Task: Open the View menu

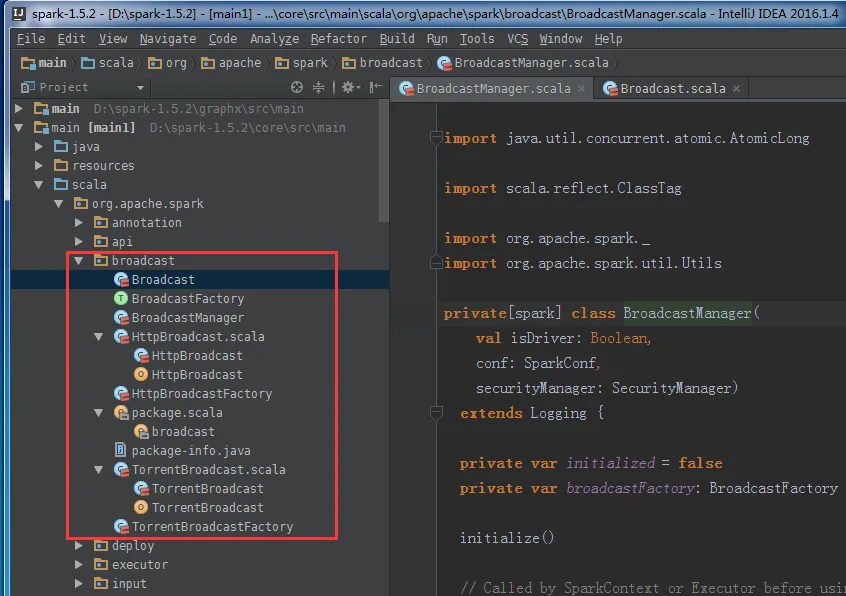Action: coord(113,39)
